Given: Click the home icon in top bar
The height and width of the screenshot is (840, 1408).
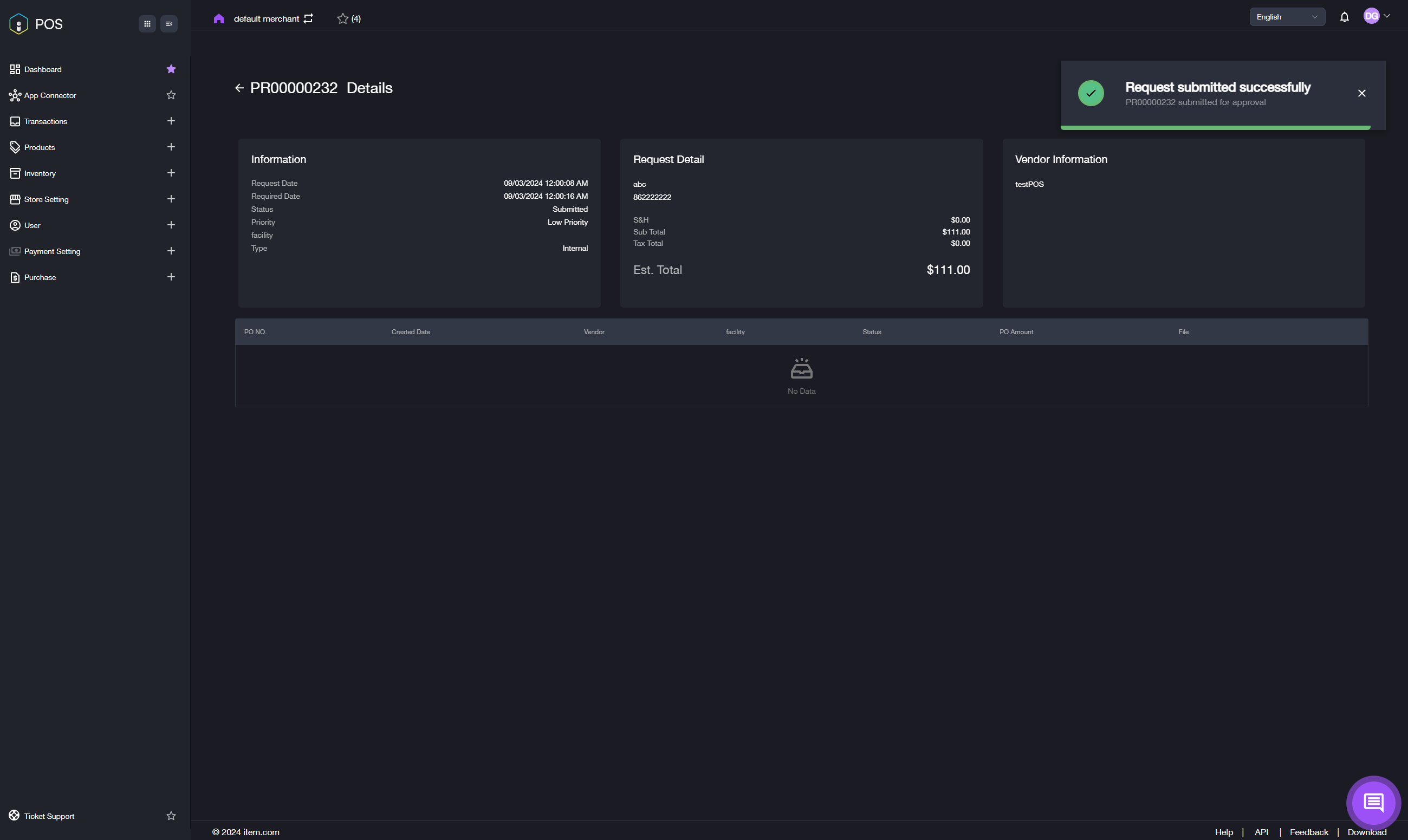Looking at the screenshot, I should tap(218, 18).
